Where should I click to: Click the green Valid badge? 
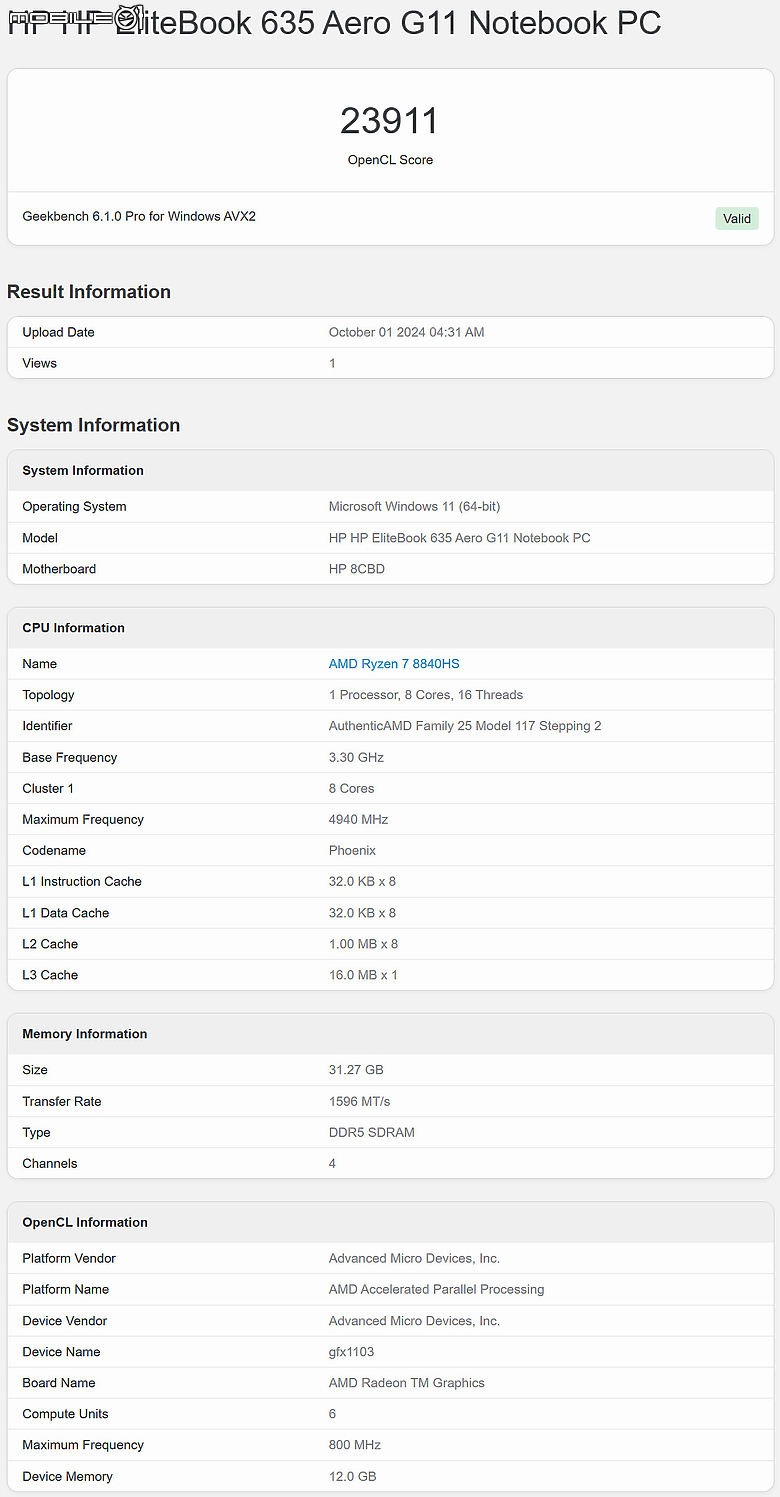[737, 219]
